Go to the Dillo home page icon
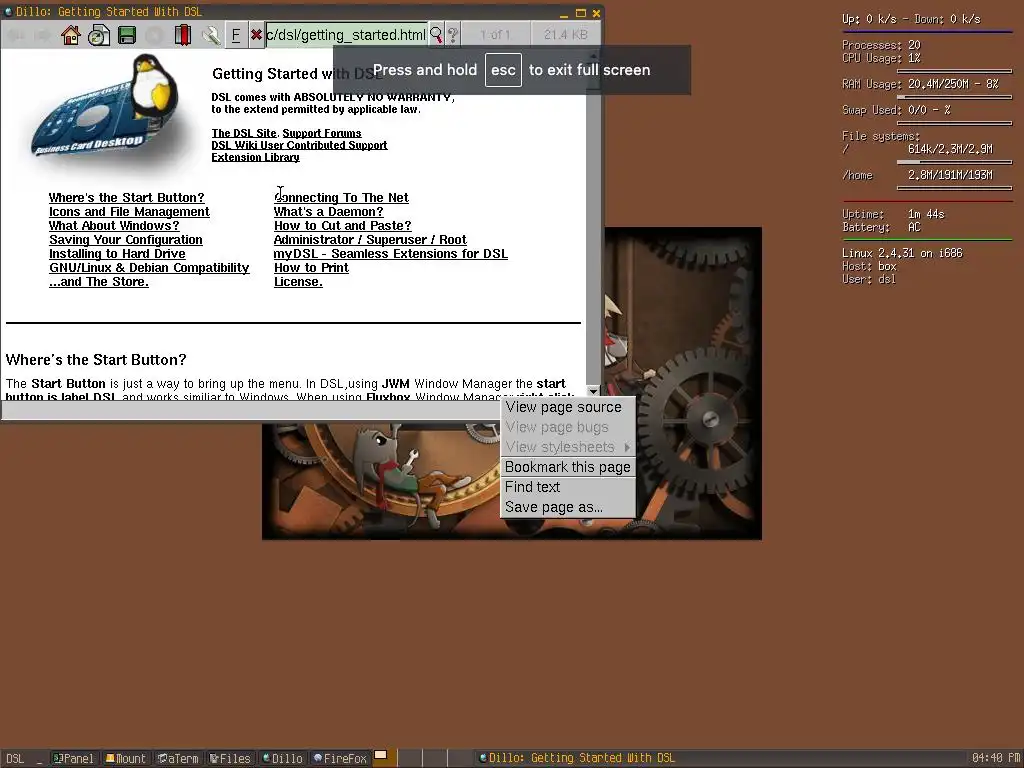 (71, 35)
